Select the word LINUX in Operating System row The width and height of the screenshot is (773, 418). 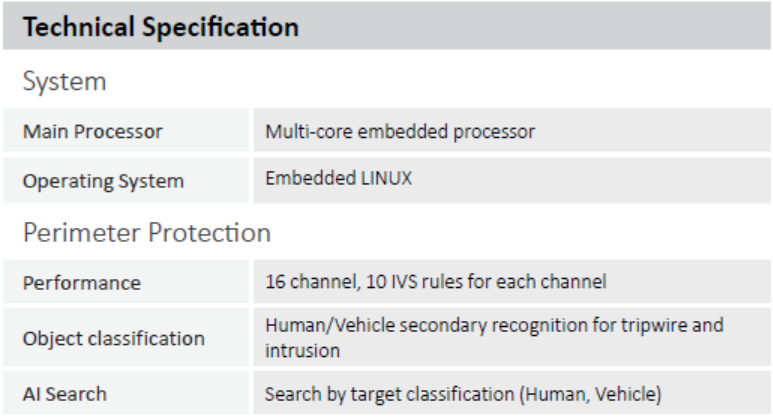[386, 178]
